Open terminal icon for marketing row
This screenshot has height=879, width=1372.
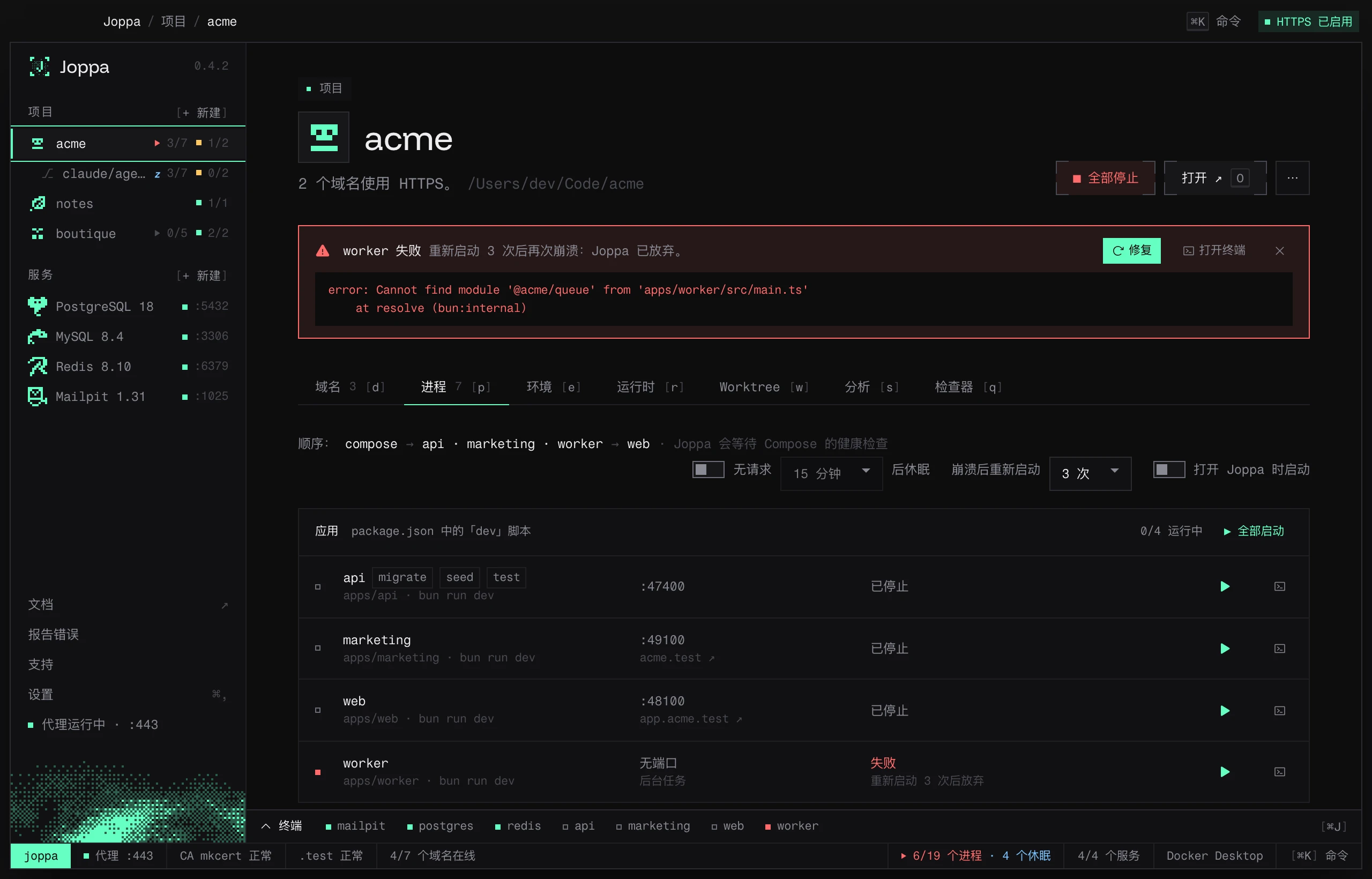1279,649
